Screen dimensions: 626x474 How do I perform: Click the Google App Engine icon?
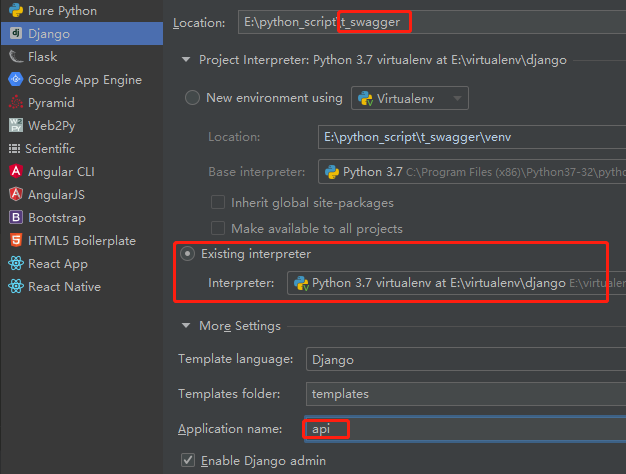[16, 79]
